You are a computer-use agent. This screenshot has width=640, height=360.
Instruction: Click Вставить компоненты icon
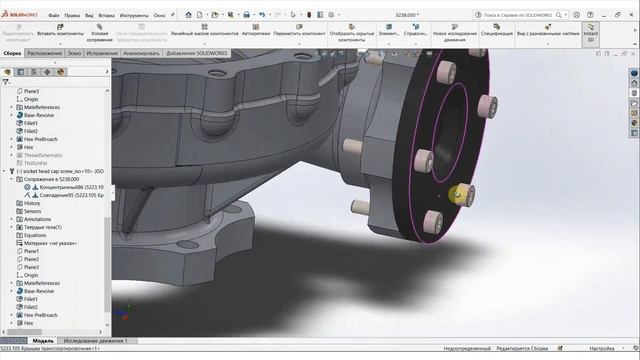pos(60,27)
